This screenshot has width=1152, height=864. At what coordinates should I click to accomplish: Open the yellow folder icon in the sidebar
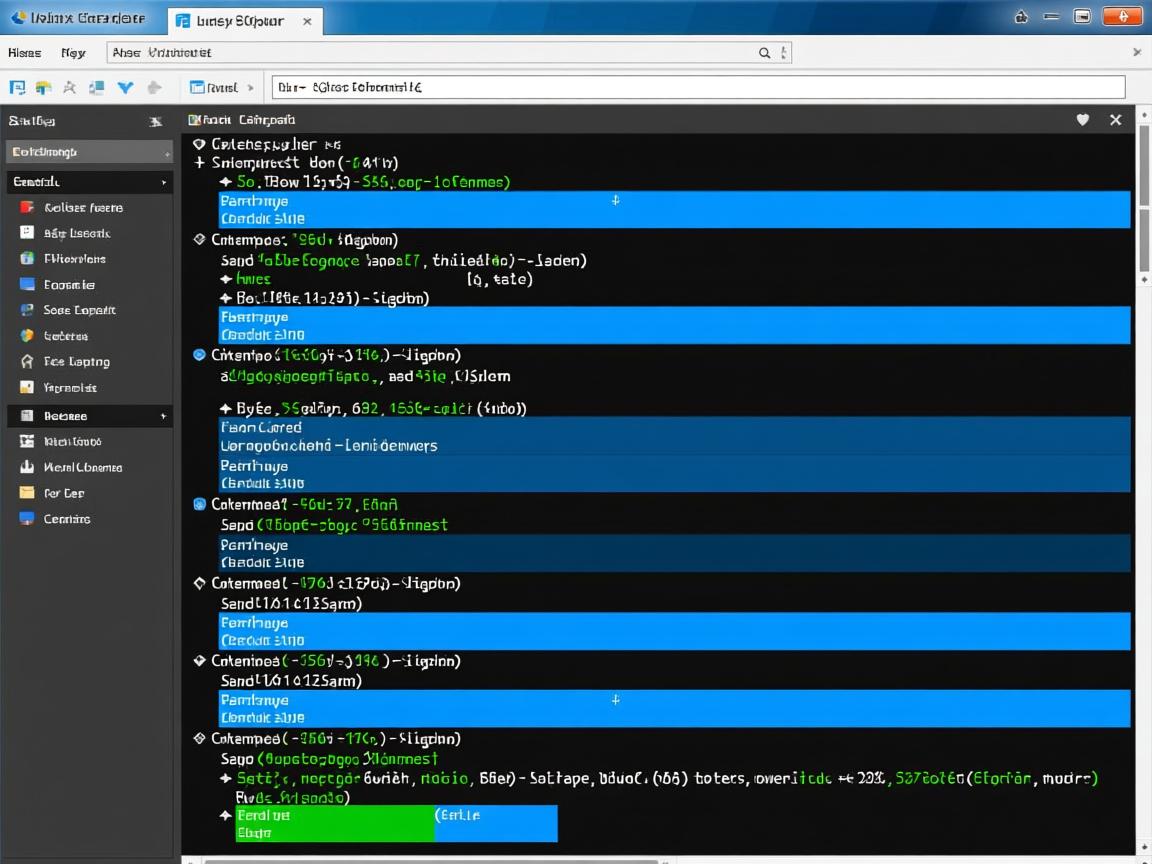[x=27, y=493]
